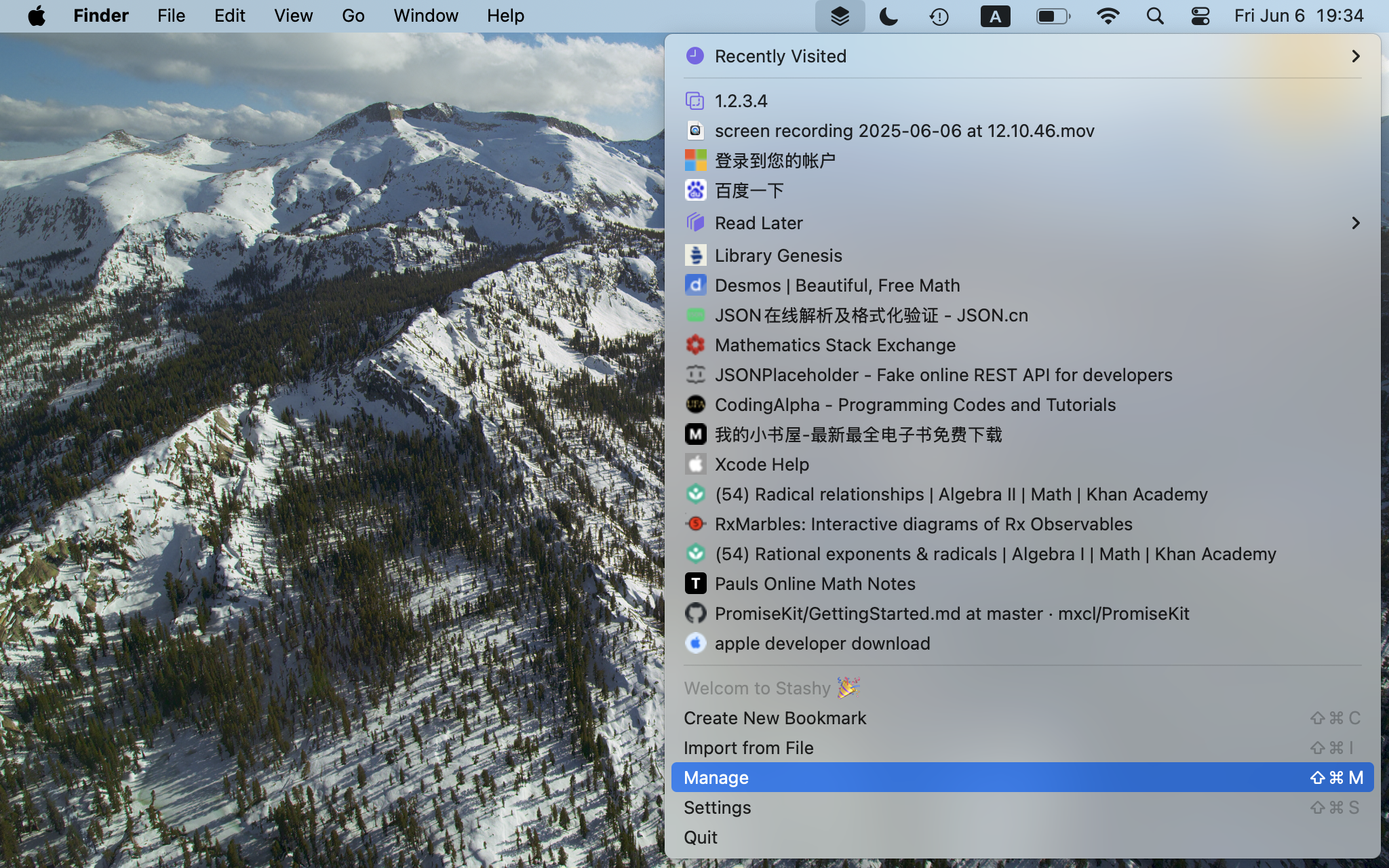Open Time Machine clock icon in menu bar
The image size is (1389, 868).
[x=939, y=16]
